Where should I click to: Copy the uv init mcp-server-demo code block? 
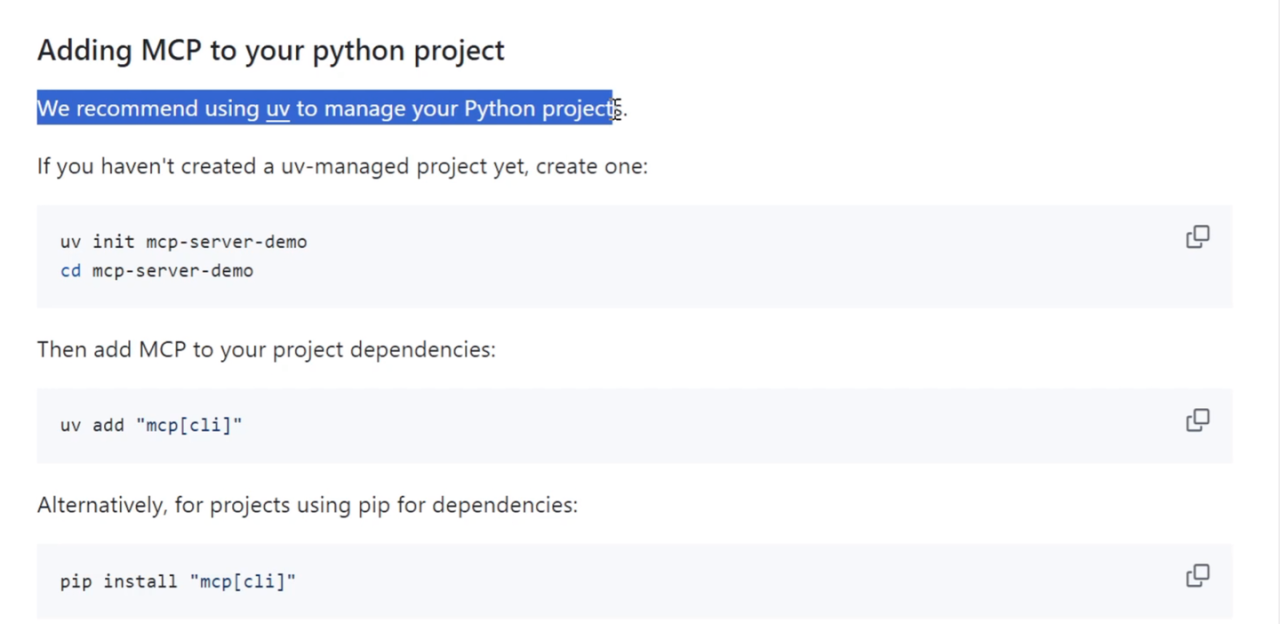coord(1197,237)
